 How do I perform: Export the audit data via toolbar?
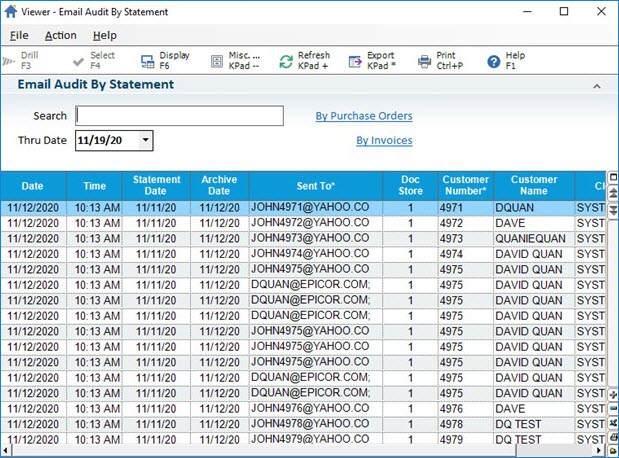tap(355, 61)
